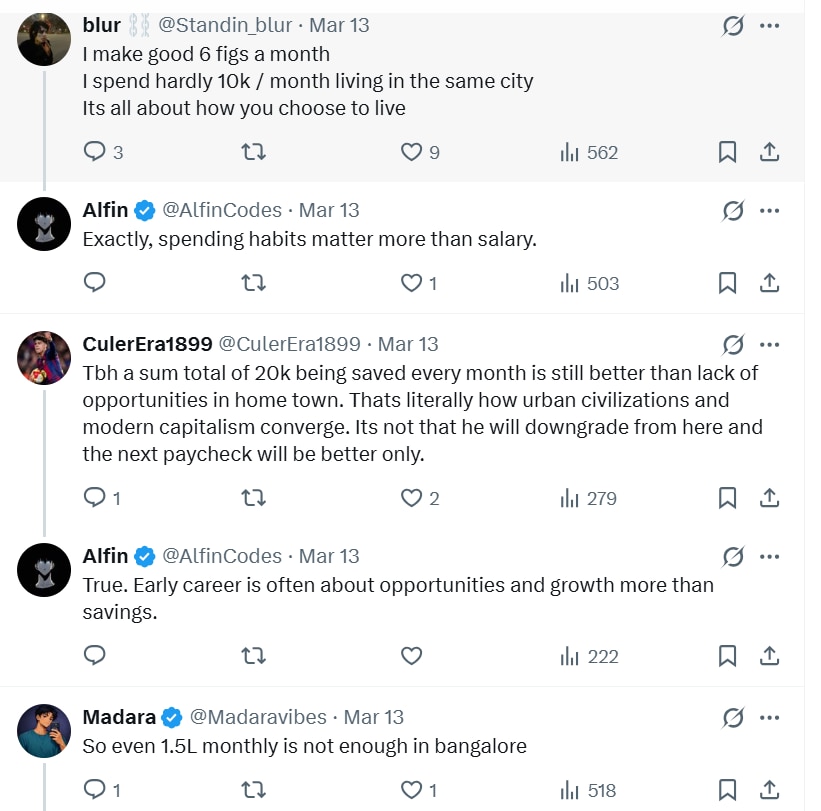View 279 views analytics on CulerEra1899's tweet
The height and width of the screenshot is (811, 821).
(590, 498)
